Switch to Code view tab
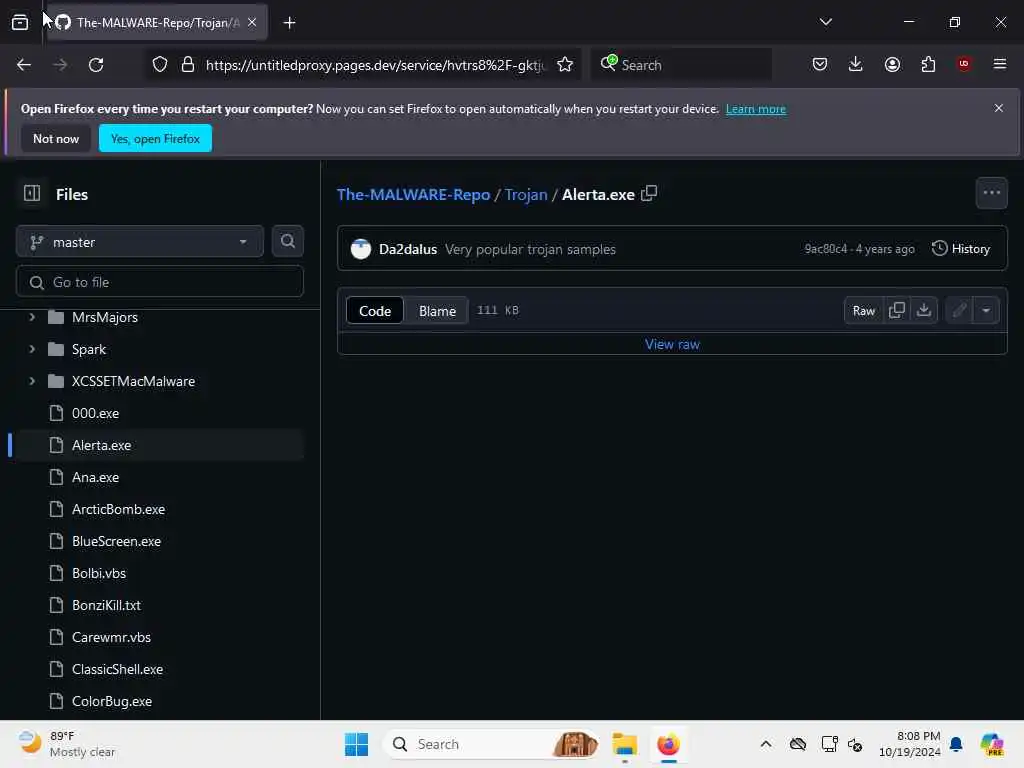Screen dimensions: 1024x768 point(375,311)
